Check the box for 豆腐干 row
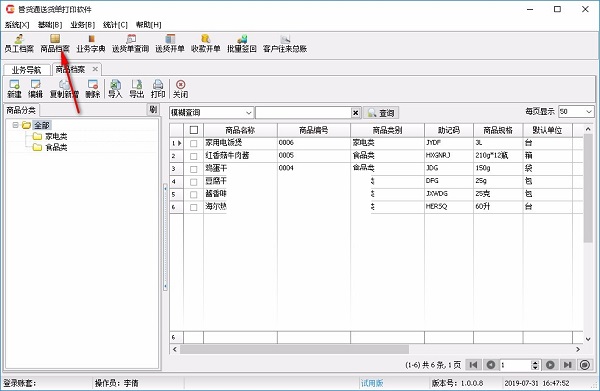 [x=194, y=182]
